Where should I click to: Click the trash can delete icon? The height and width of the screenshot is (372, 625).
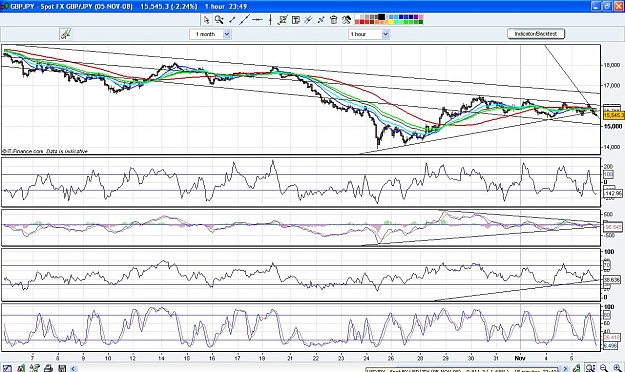point(334,20)
